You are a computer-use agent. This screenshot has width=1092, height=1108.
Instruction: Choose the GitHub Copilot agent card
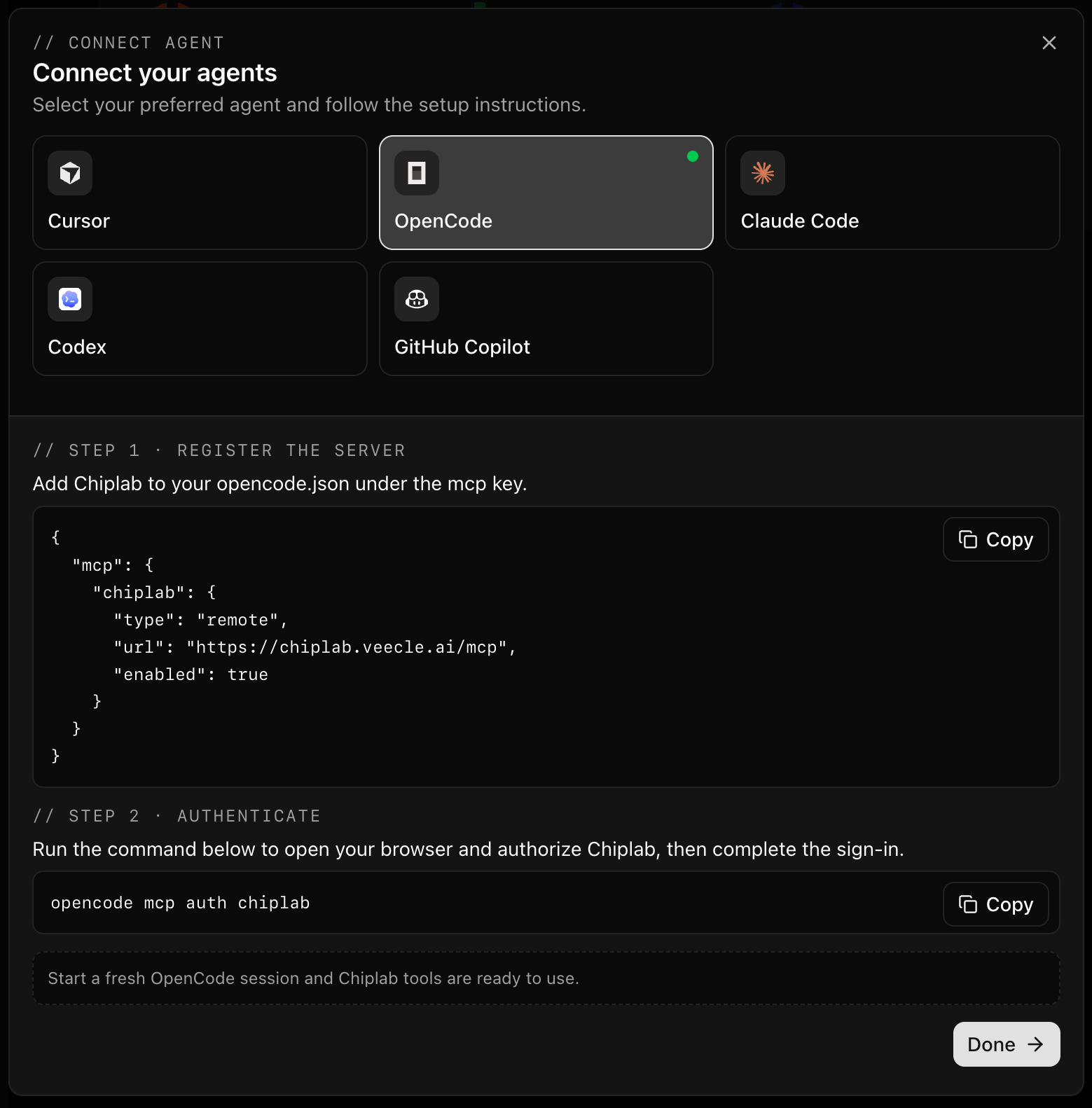click(546, 319)
